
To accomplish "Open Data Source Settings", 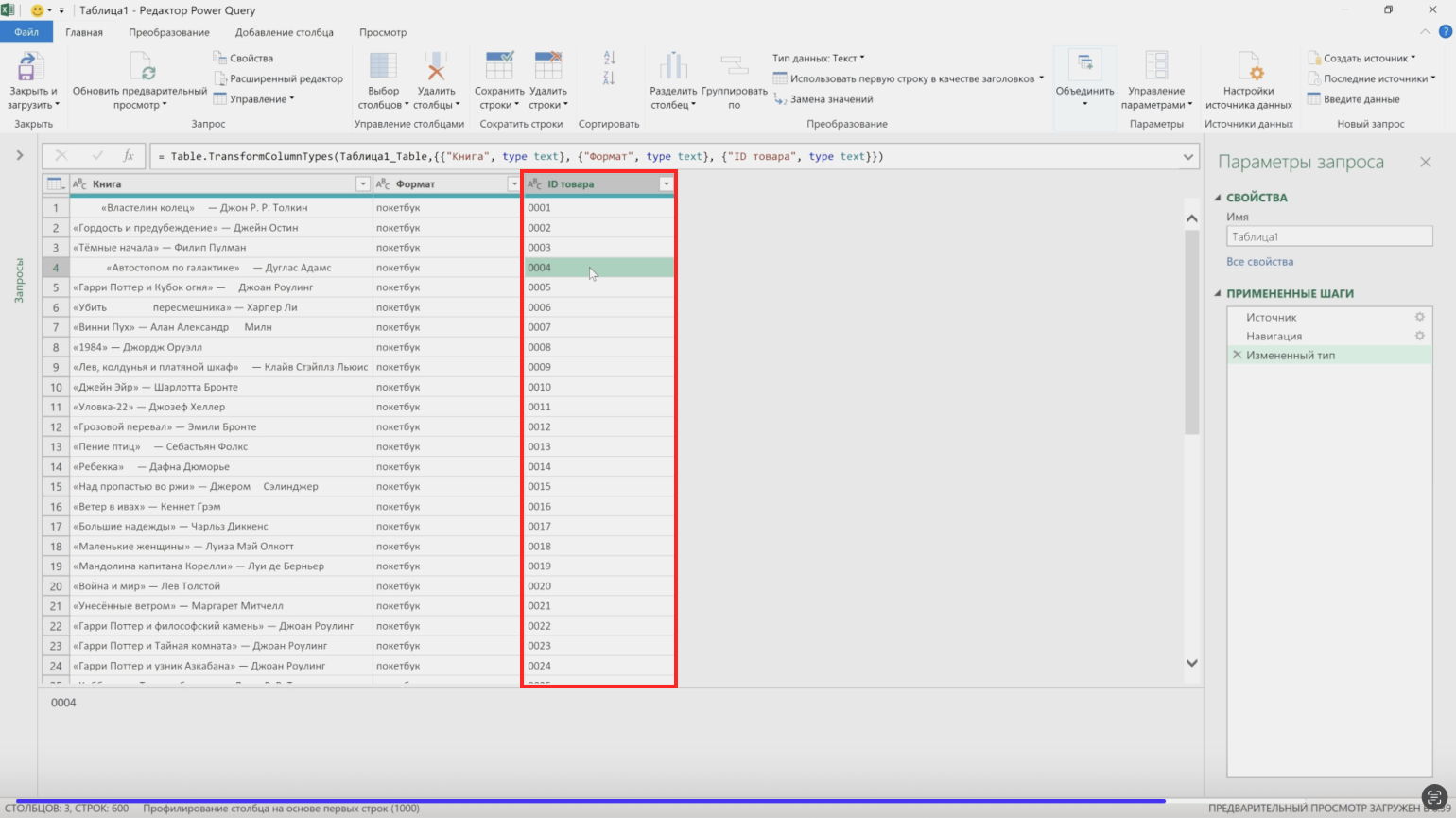I will tap(1248, 67).
